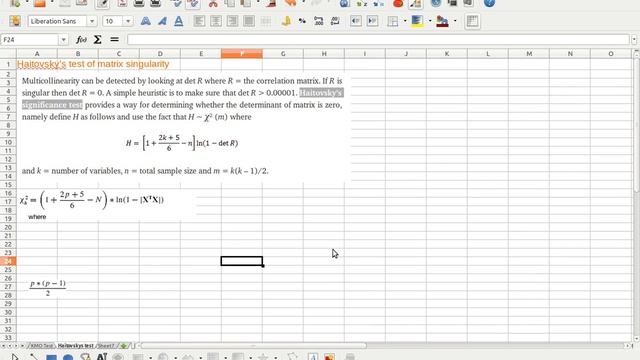Apply the background color swatch
This screenshot has width=640, height=360.
click(417, 21)
